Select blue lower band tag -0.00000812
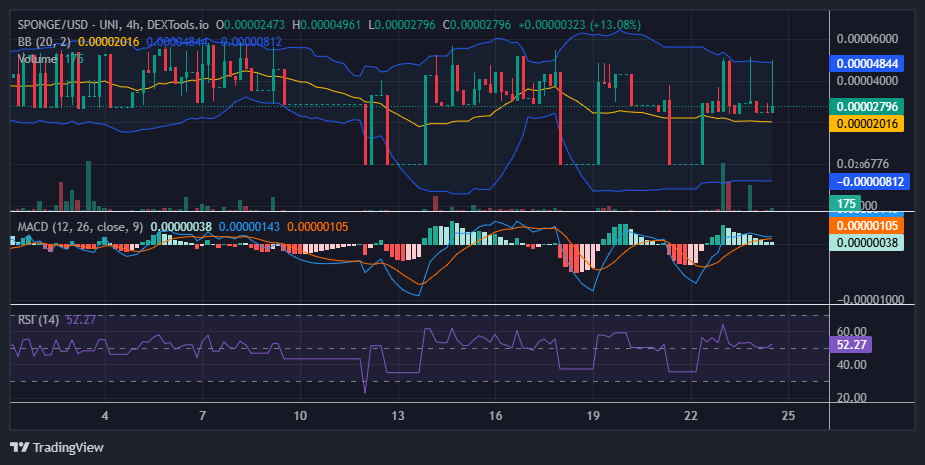Viewport: 925px width, 465px height. (870, 181)
